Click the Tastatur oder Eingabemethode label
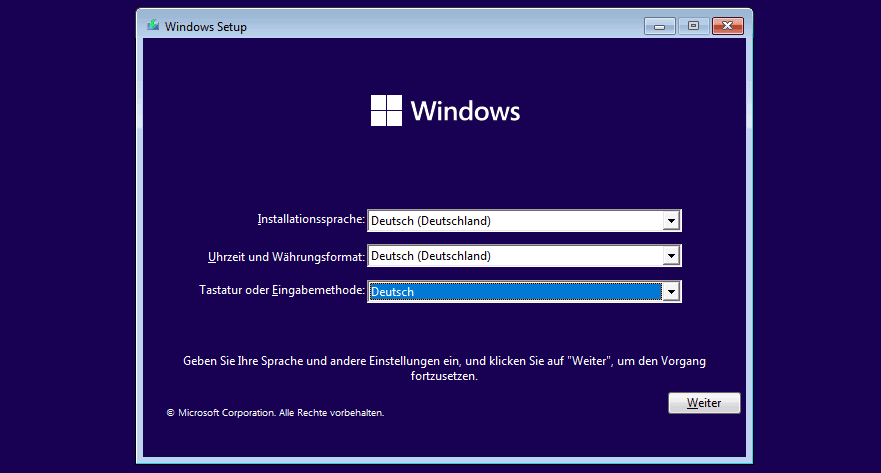The height and width of the screenshot is (473, 881). click(282, 290)
